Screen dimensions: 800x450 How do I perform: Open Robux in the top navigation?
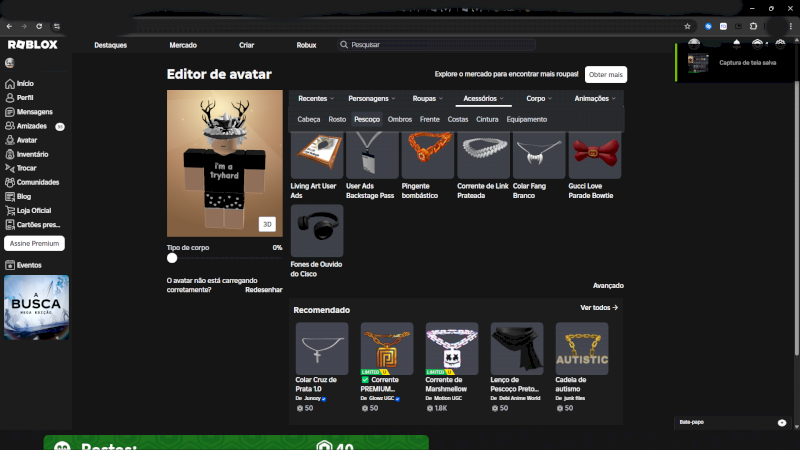[x=306, y=45]
